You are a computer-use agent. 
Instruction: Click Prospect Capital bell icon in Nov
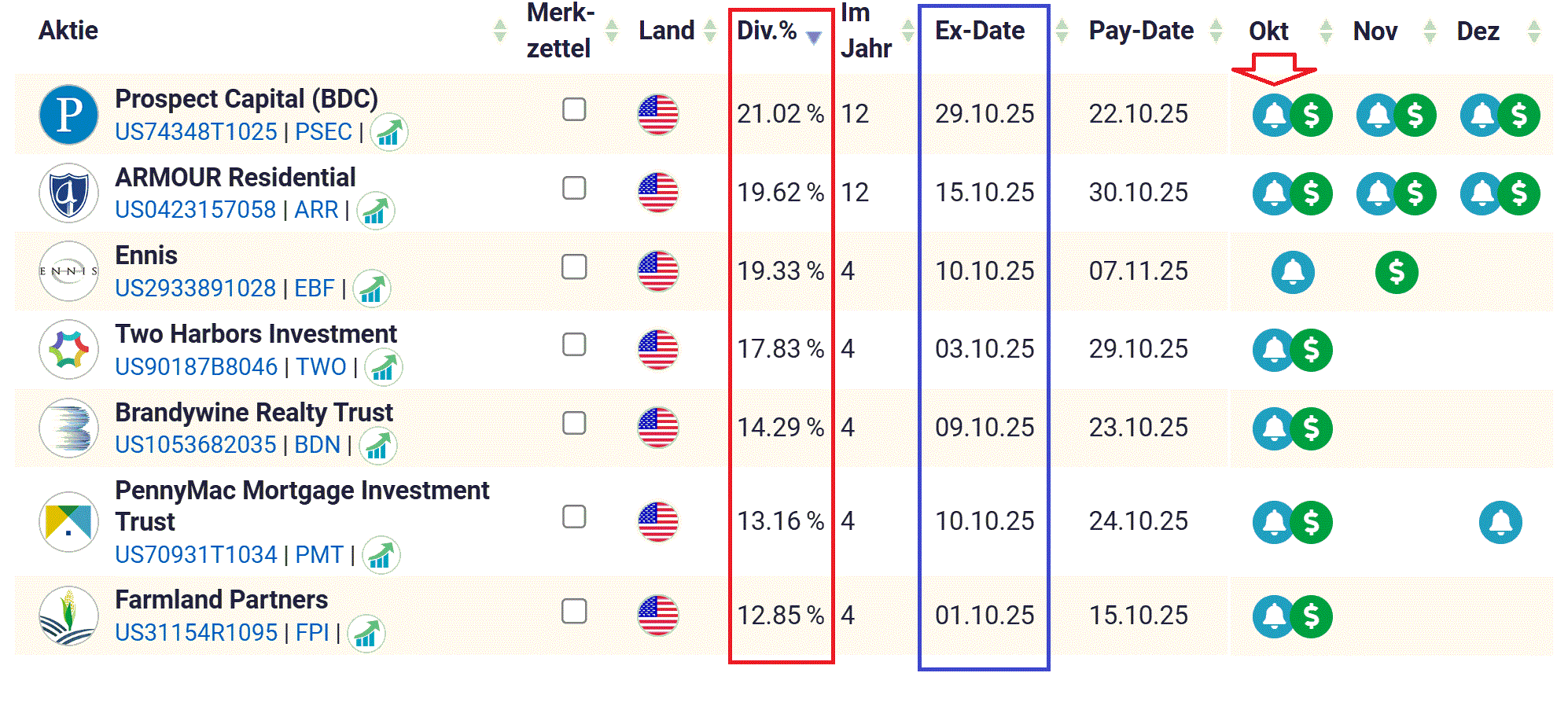[1377, 116]
